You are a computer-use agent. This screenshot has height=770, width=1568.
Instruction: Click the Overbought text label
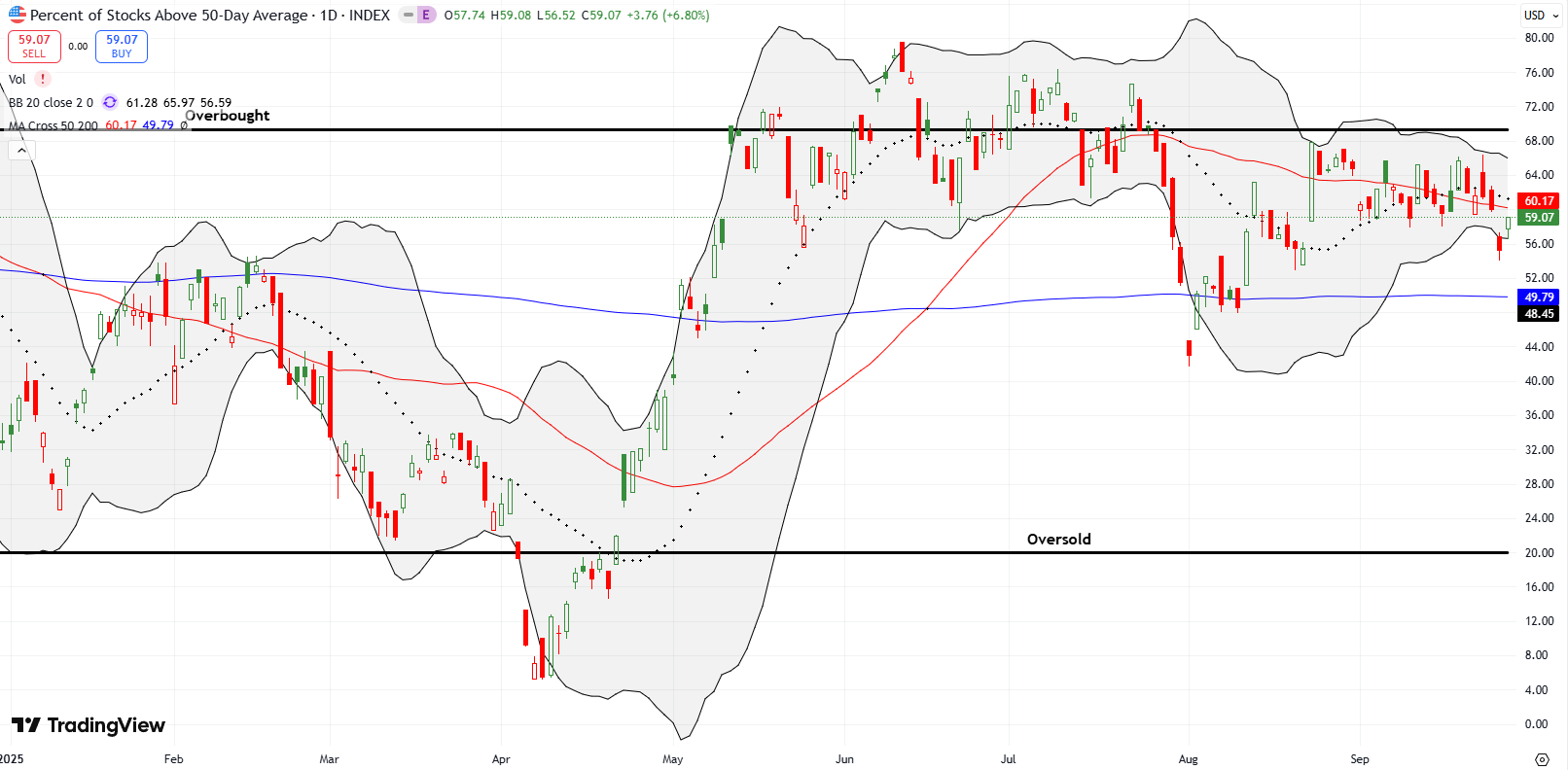[228, 115]
